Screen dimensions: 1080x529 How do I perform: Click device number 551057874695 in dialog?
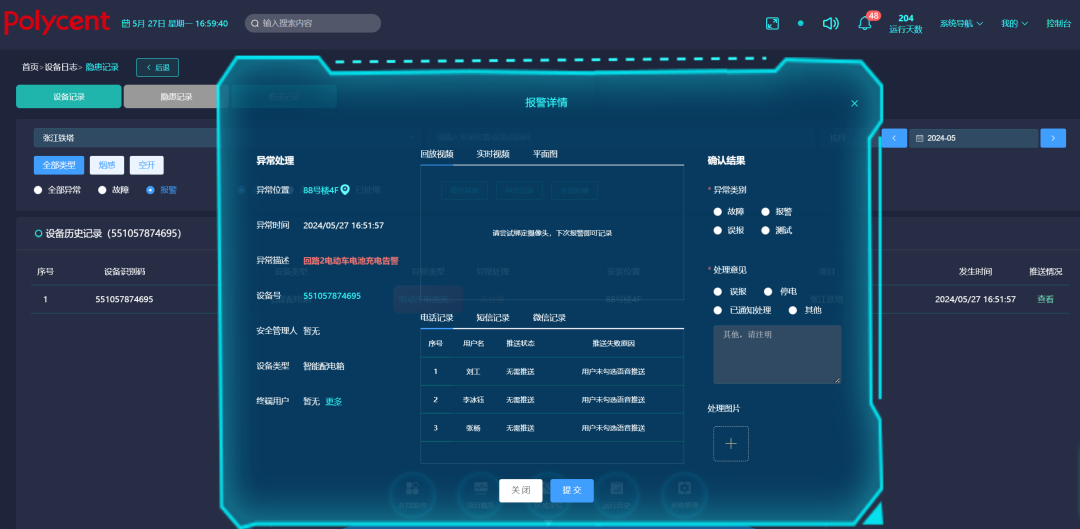[332, 296]
